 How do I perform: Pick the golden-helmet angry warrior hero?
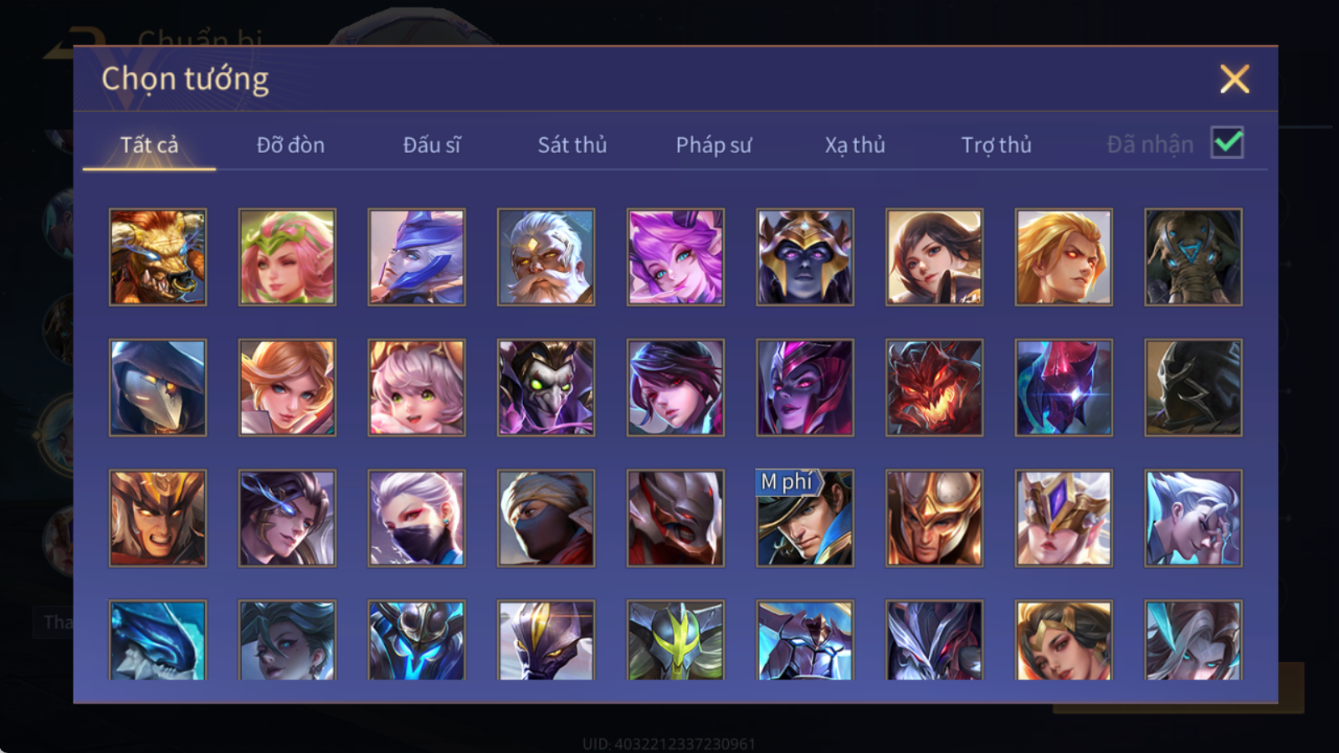coord(158,518)
